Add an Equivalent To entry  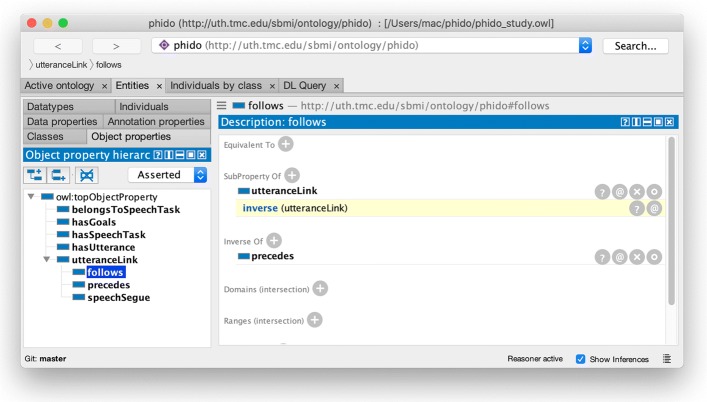[x=286, y=144]
